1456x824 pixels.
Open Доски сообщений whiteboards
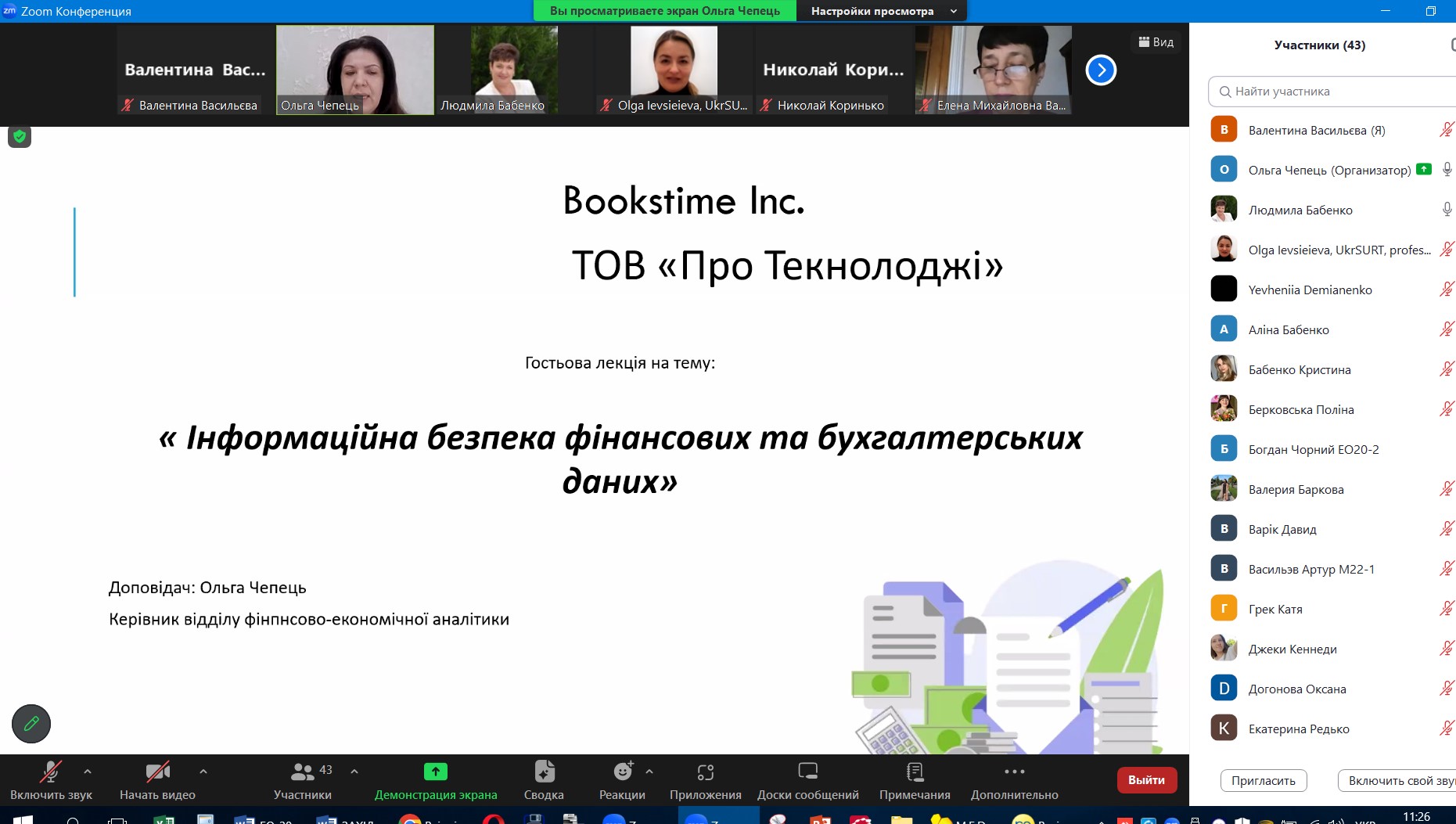(807, 780)
